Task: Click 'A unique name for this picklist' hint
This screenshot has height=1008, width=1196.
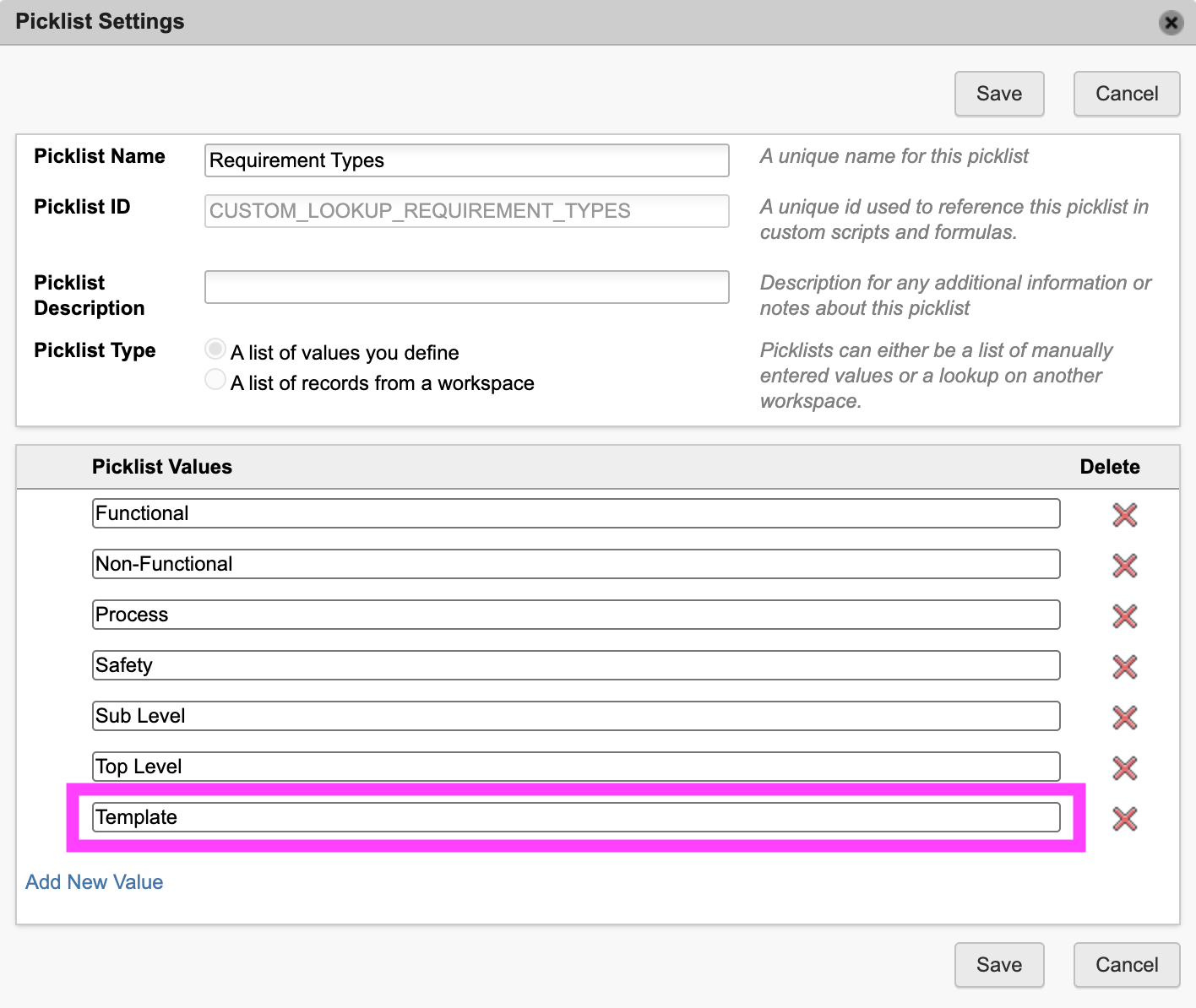Action: tap(894, 156)
